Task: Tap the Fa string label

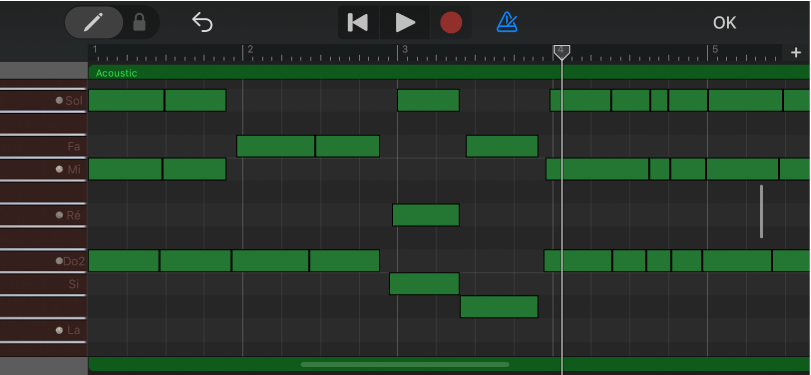Action: pyautogui.click(x=73, y=147)
